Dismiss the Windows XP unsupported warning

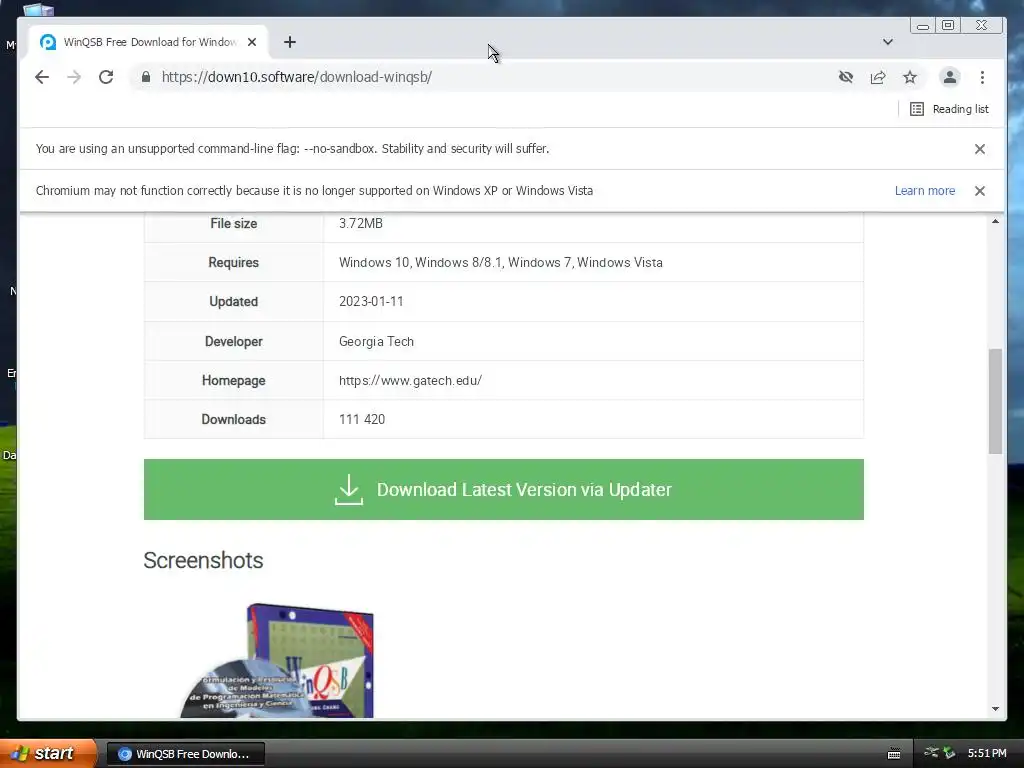click(980, 191)
